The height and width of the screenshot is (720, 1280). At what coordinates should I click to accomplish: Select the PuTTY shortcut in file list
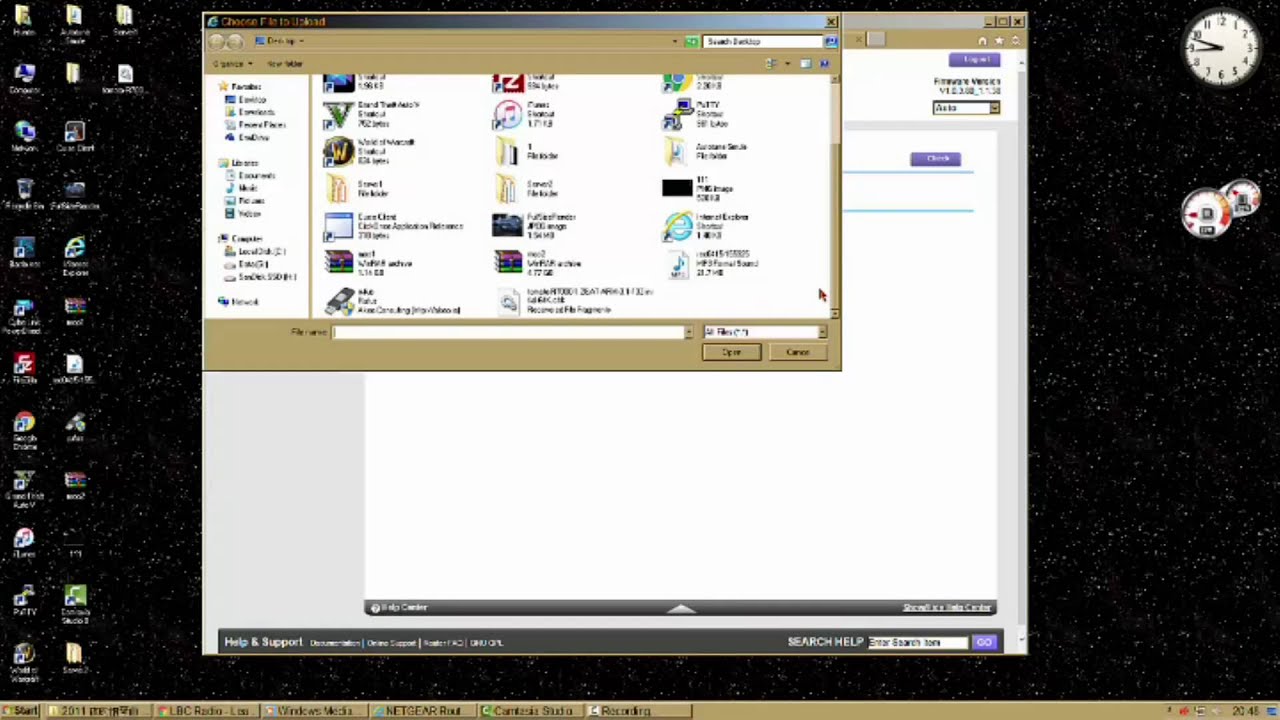pos(693,114)
